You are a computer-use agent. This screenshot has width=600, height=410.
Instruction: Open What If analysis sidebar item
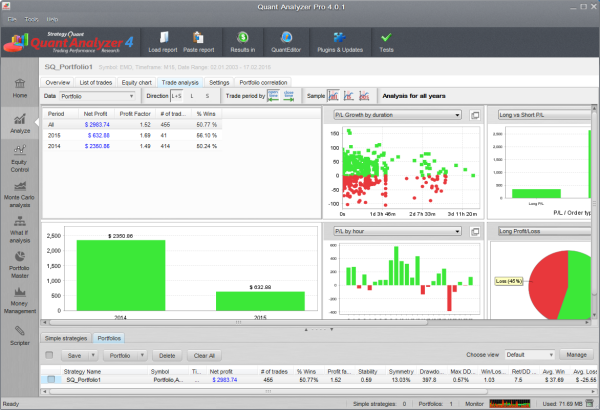(20, 230)
